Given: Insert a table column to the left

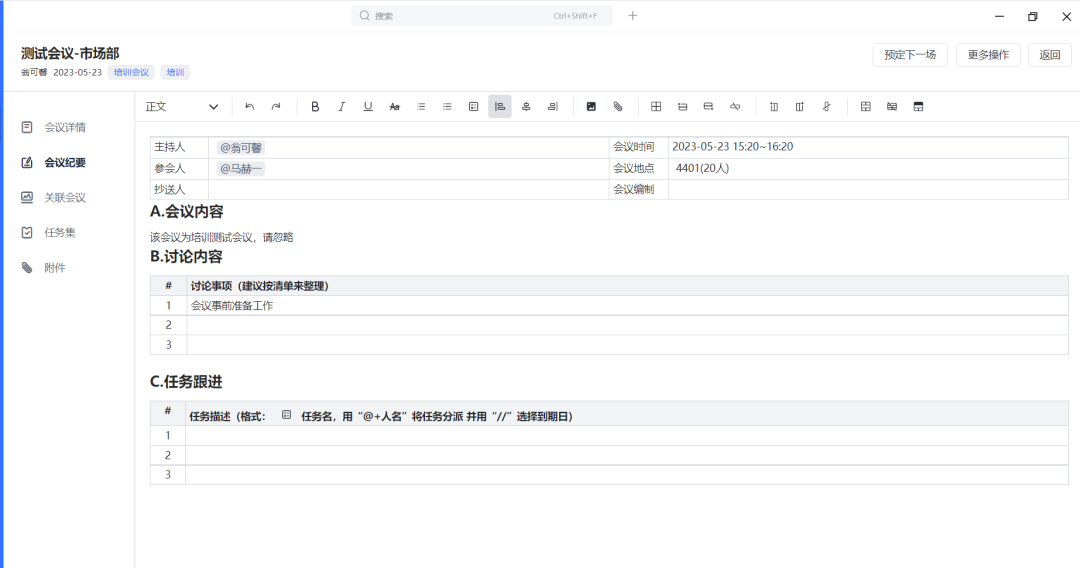Looking at the screenshot, I should (773, 107).
